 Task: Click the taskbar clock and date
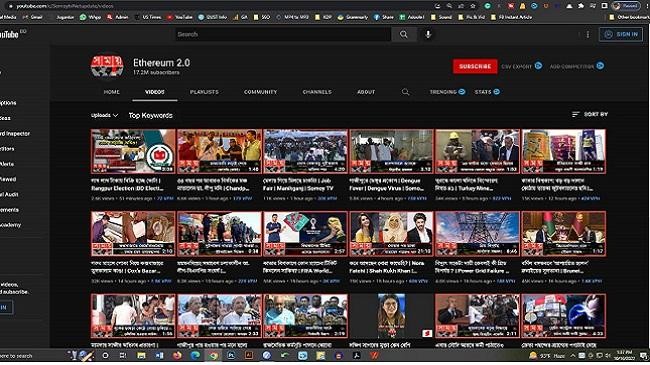click(x=624, y=355)
